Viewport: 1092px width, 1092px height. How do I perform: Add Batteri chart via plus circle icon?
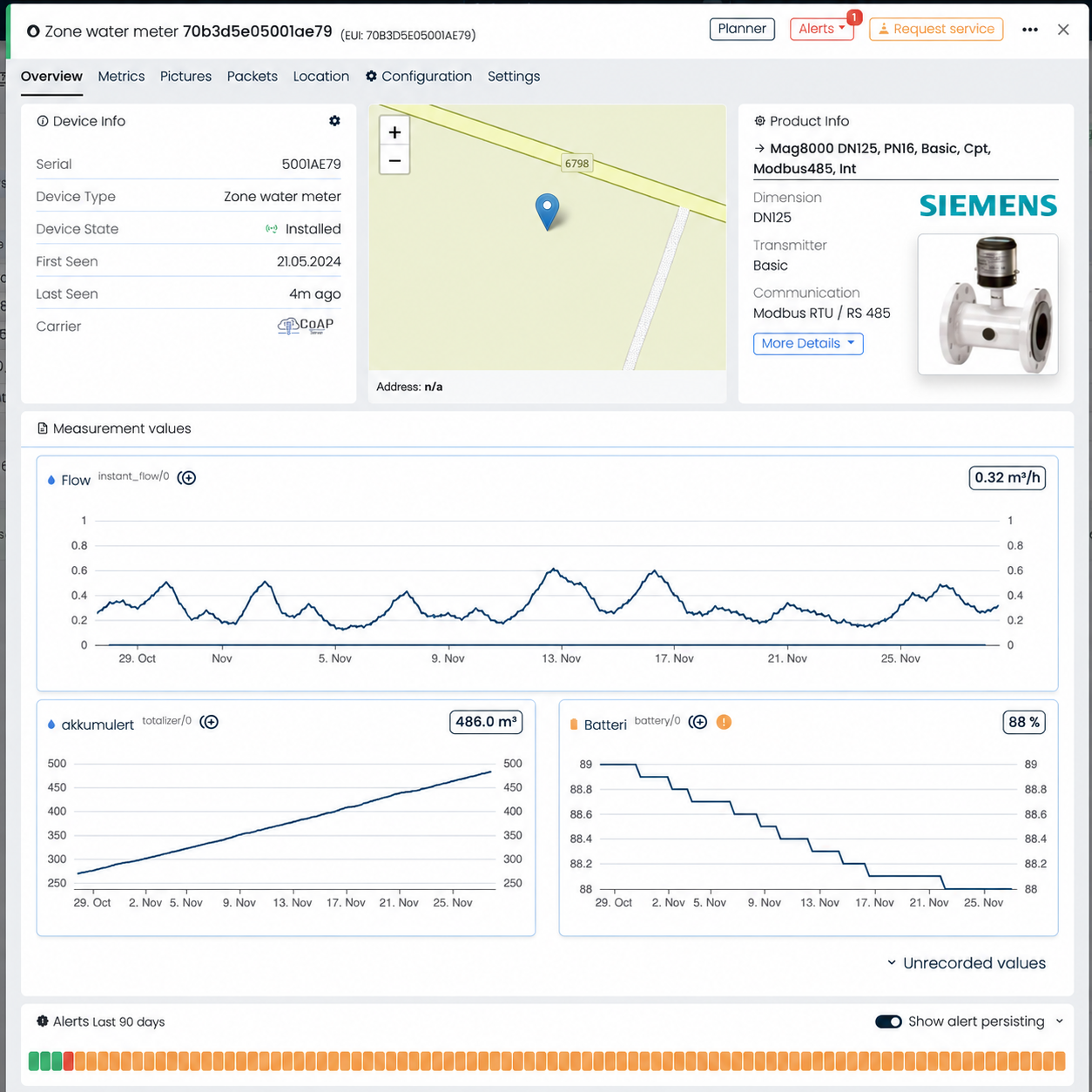click(x=698, y=722)
